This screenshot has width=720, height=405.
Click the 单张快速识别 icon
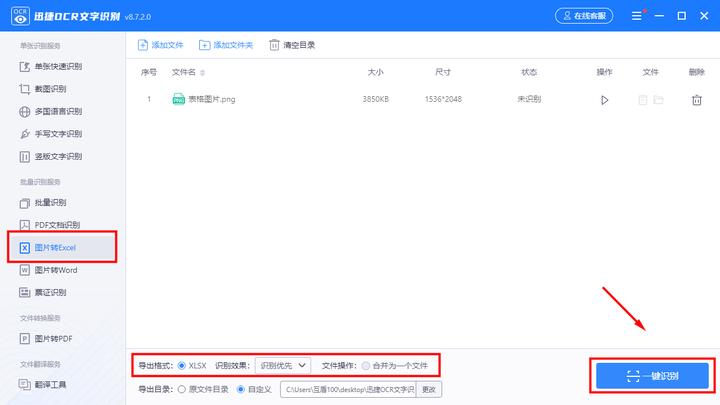tap(25, 67)
